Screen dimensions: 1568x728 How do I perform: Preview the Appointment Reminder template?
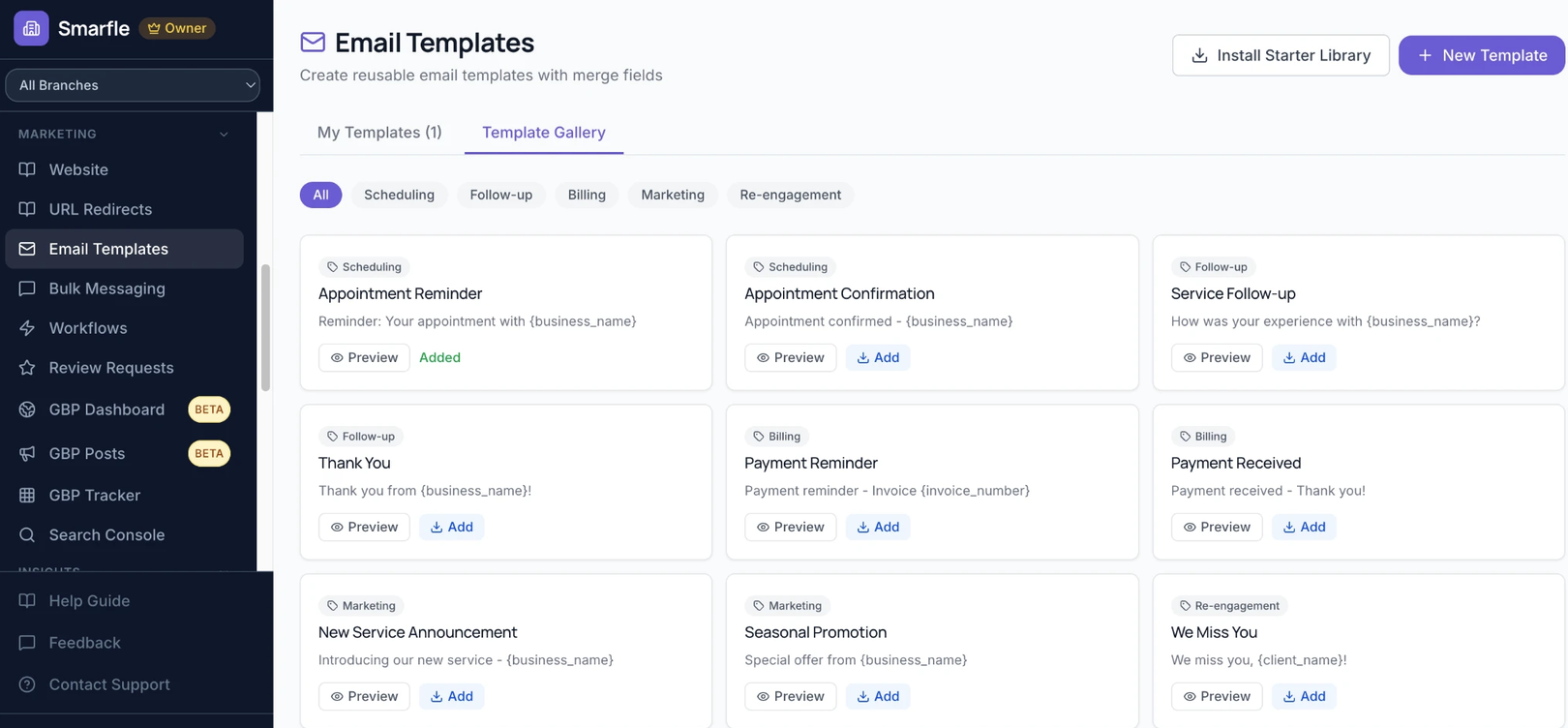pos(364,357)
